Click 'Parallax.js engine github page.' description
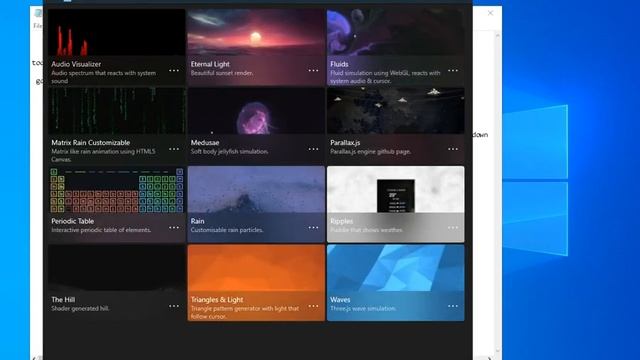 point(370,151)
